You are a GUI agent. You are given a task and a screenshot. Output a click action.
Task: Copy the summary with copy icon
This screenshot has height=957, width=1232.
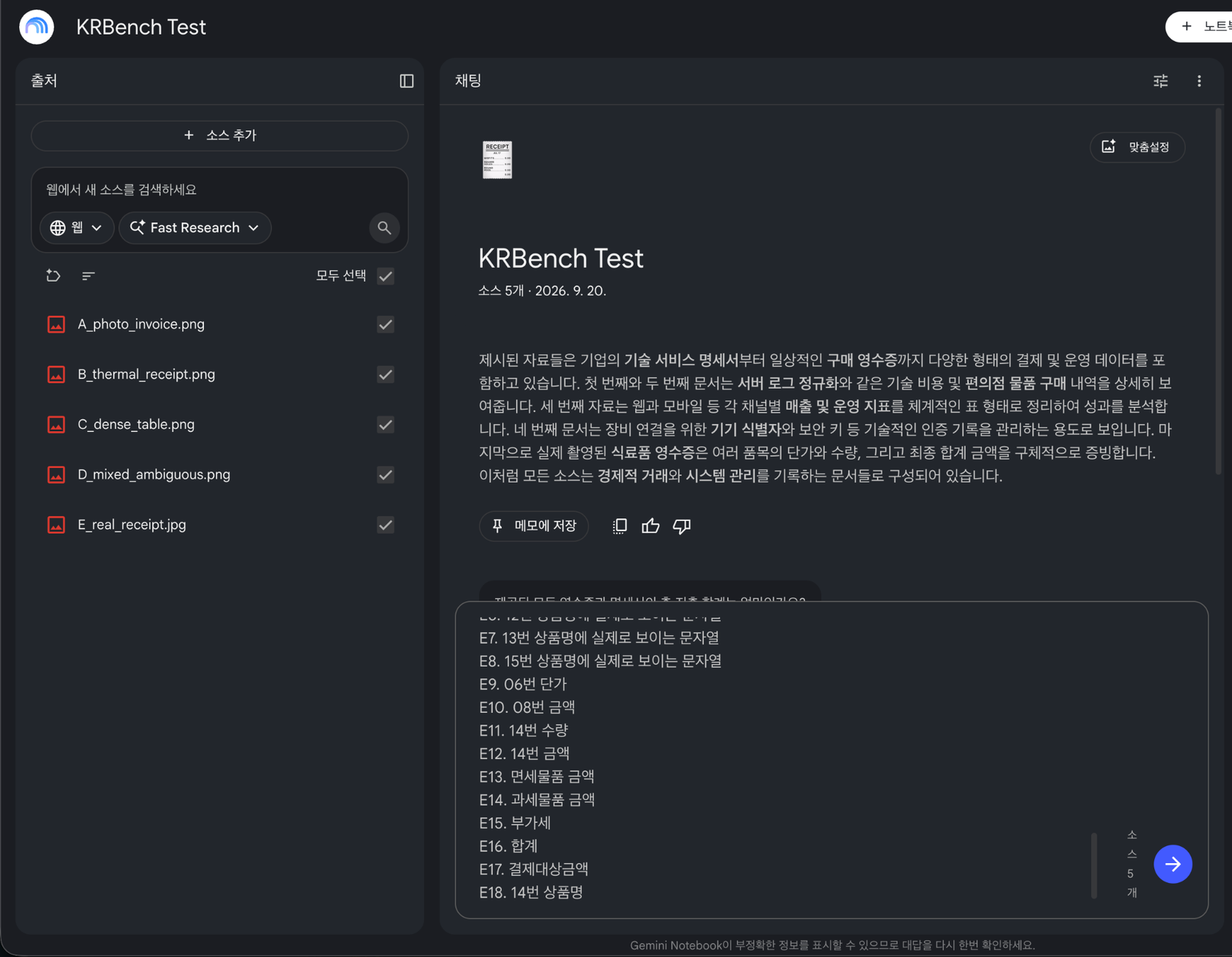coord(619,526)
